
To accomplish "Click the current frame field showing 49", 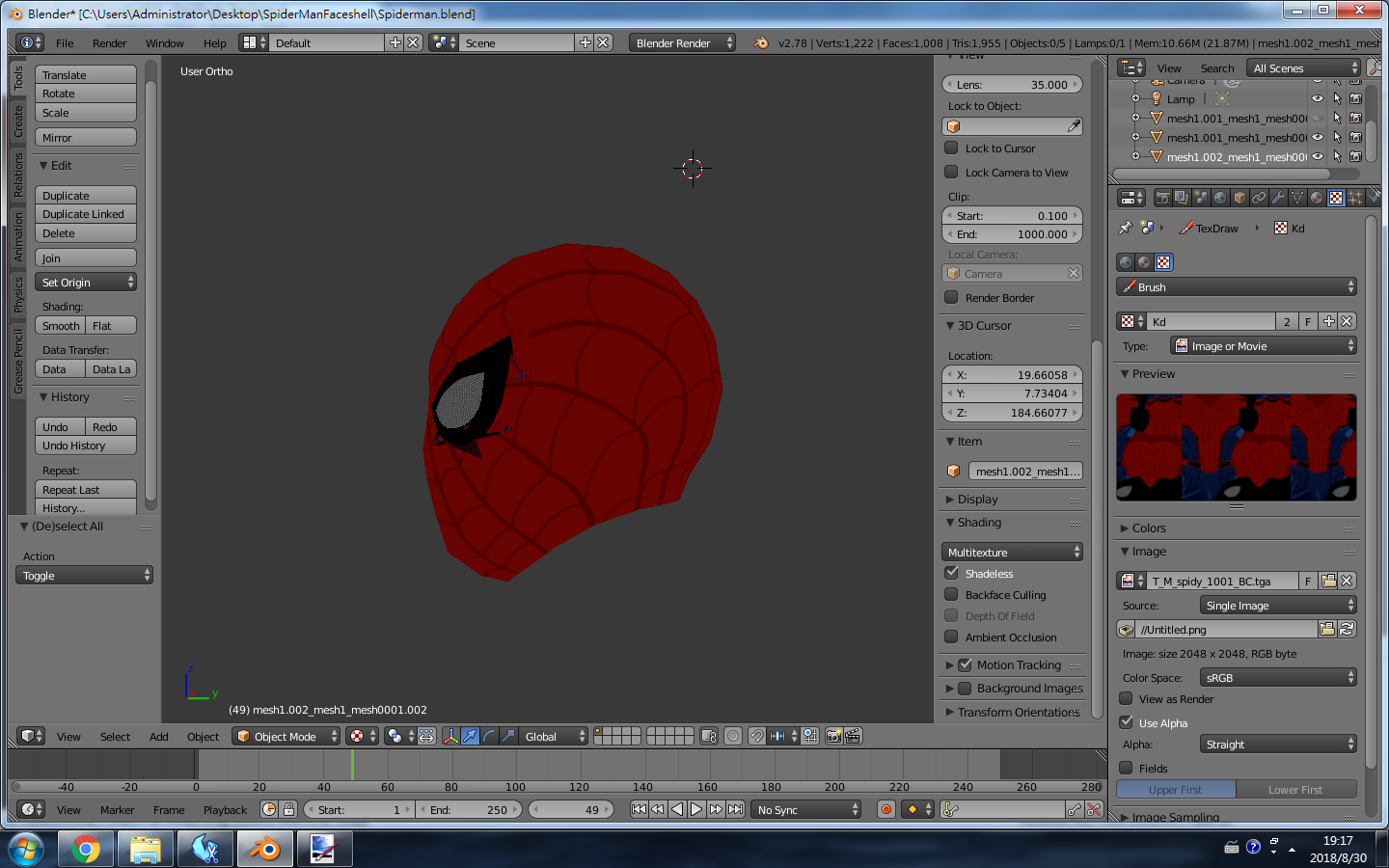I will point(569,809).
